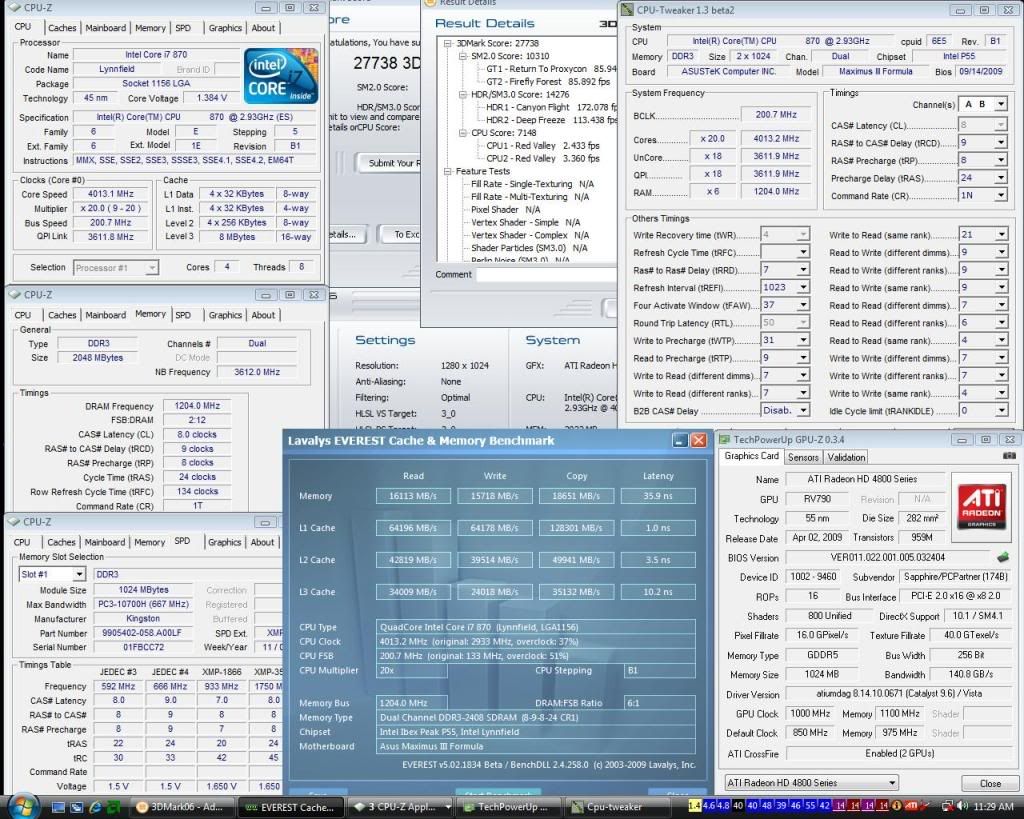Switch to TechPowerUp taskbar button
The height and width of the screenshot is (819, 1024).
coord(507,807)
